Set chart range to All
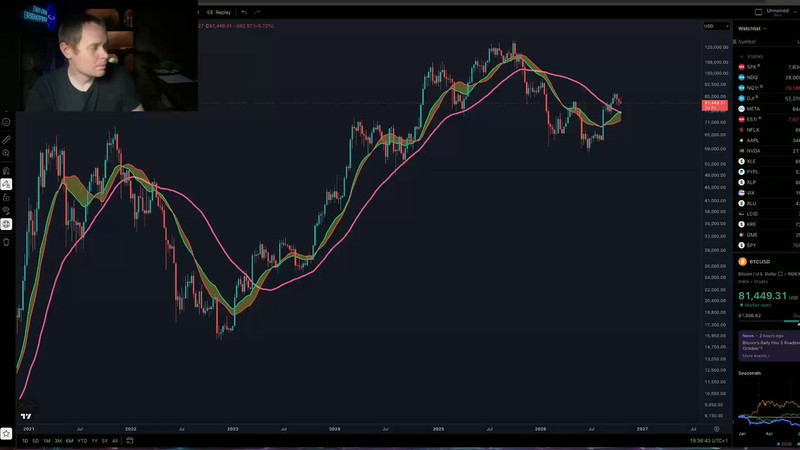 115,441
